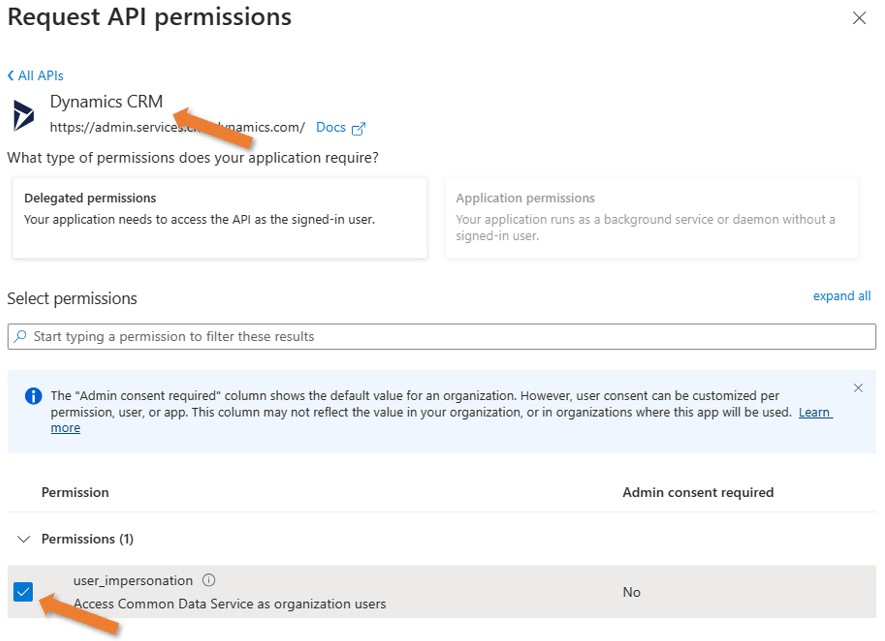Click the Permission column header
The image size is (885, 641).
(x=75, y=492)
